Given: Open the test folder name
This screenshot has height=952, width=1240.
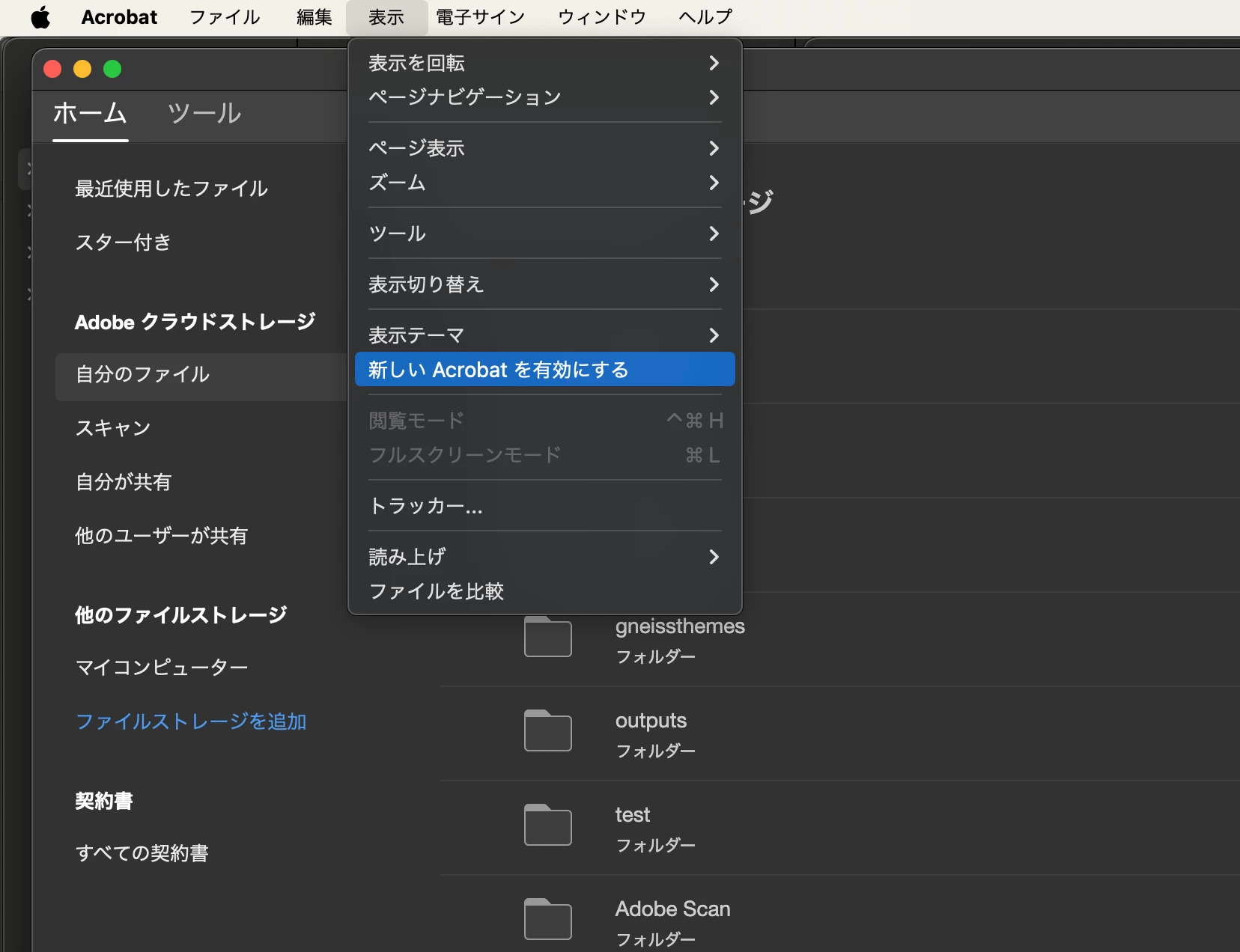Looking at the screenshot, I should (x=633, y=814).
